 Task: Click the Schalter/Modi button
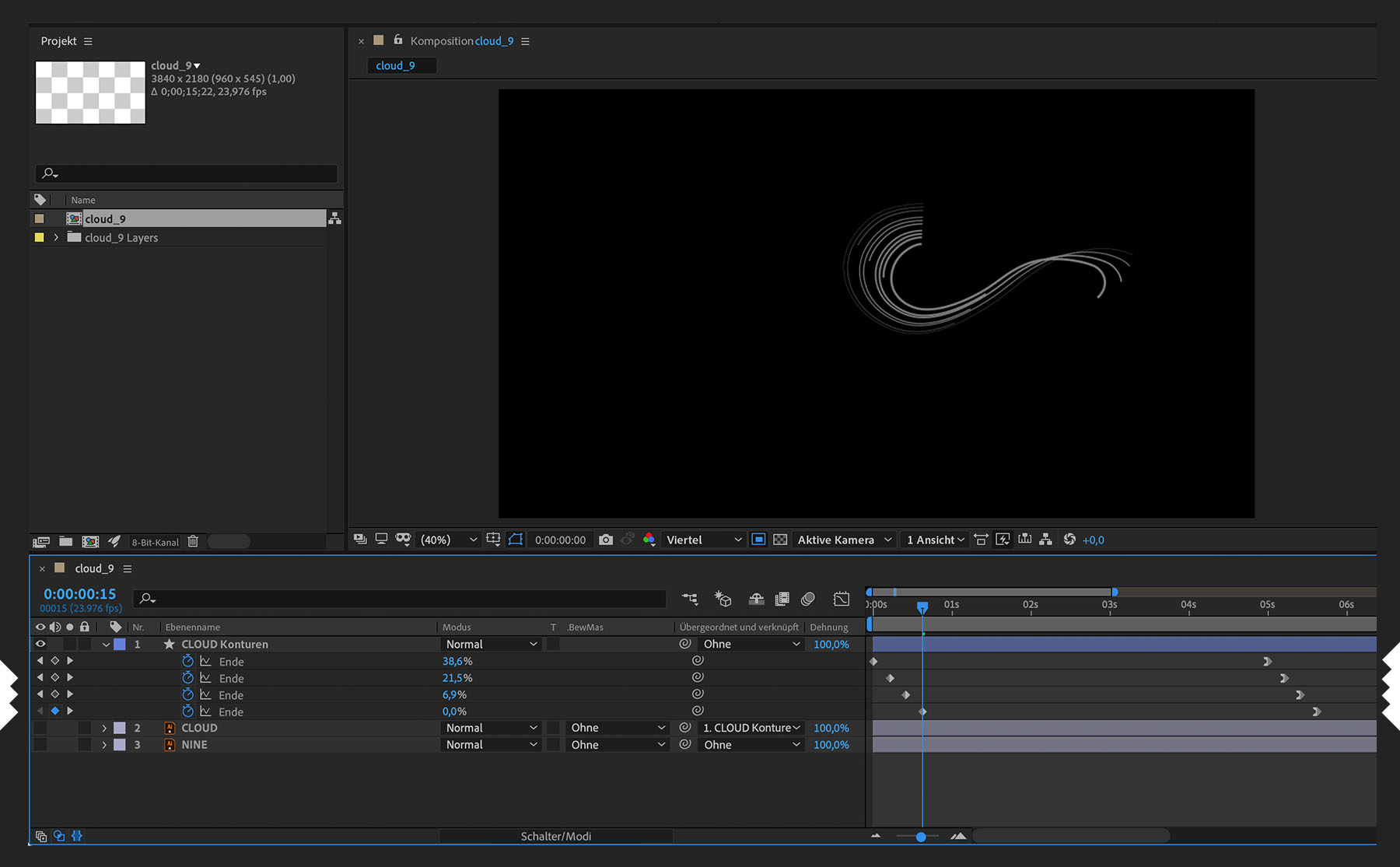click(x=555, y=837)
